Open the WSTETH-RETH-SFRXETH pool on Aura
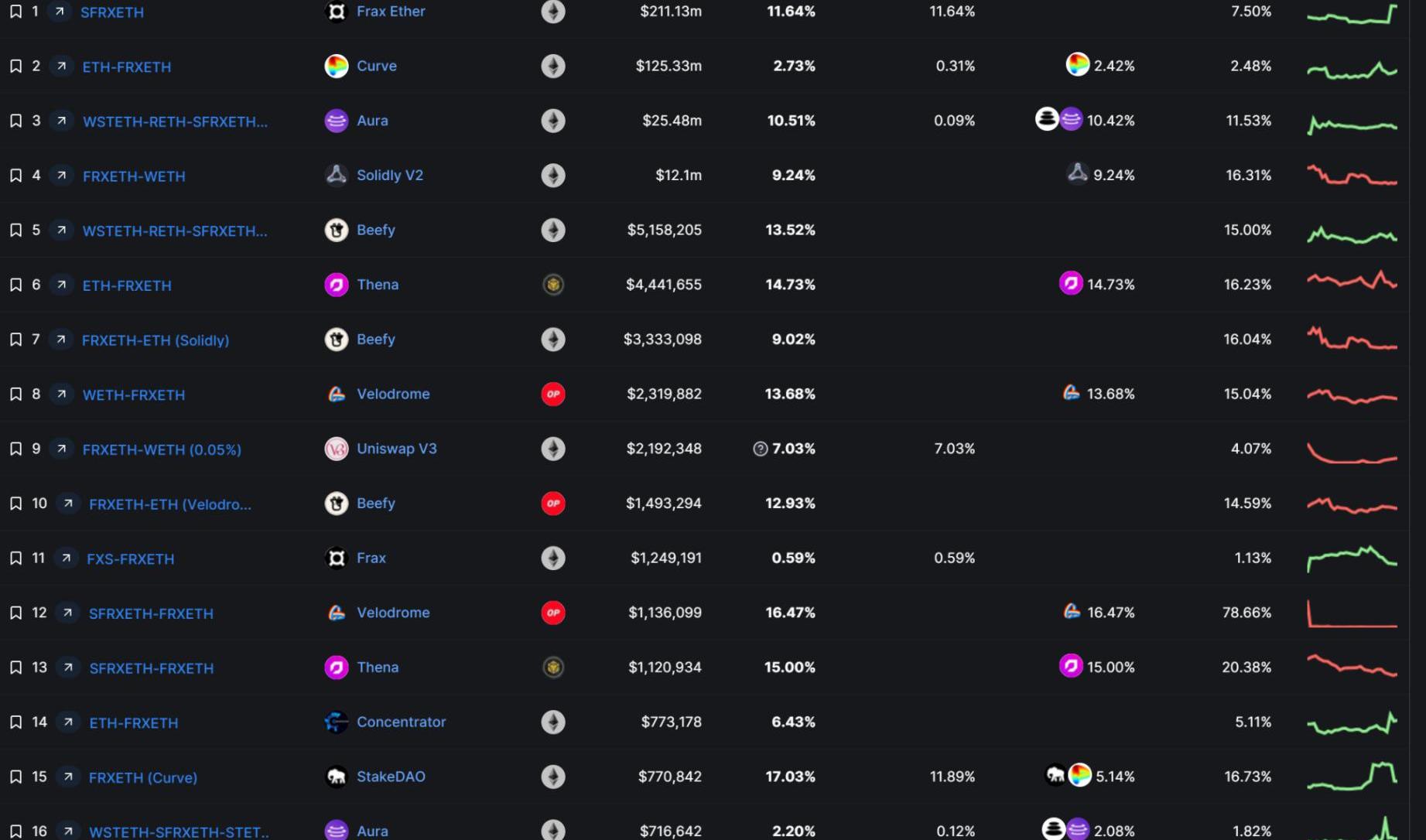 175,121
